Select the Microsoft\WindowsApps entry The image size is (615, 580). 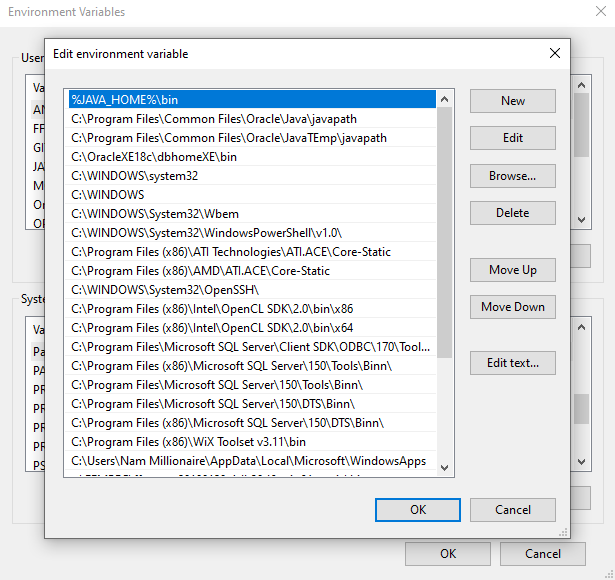tap(252, 461)
